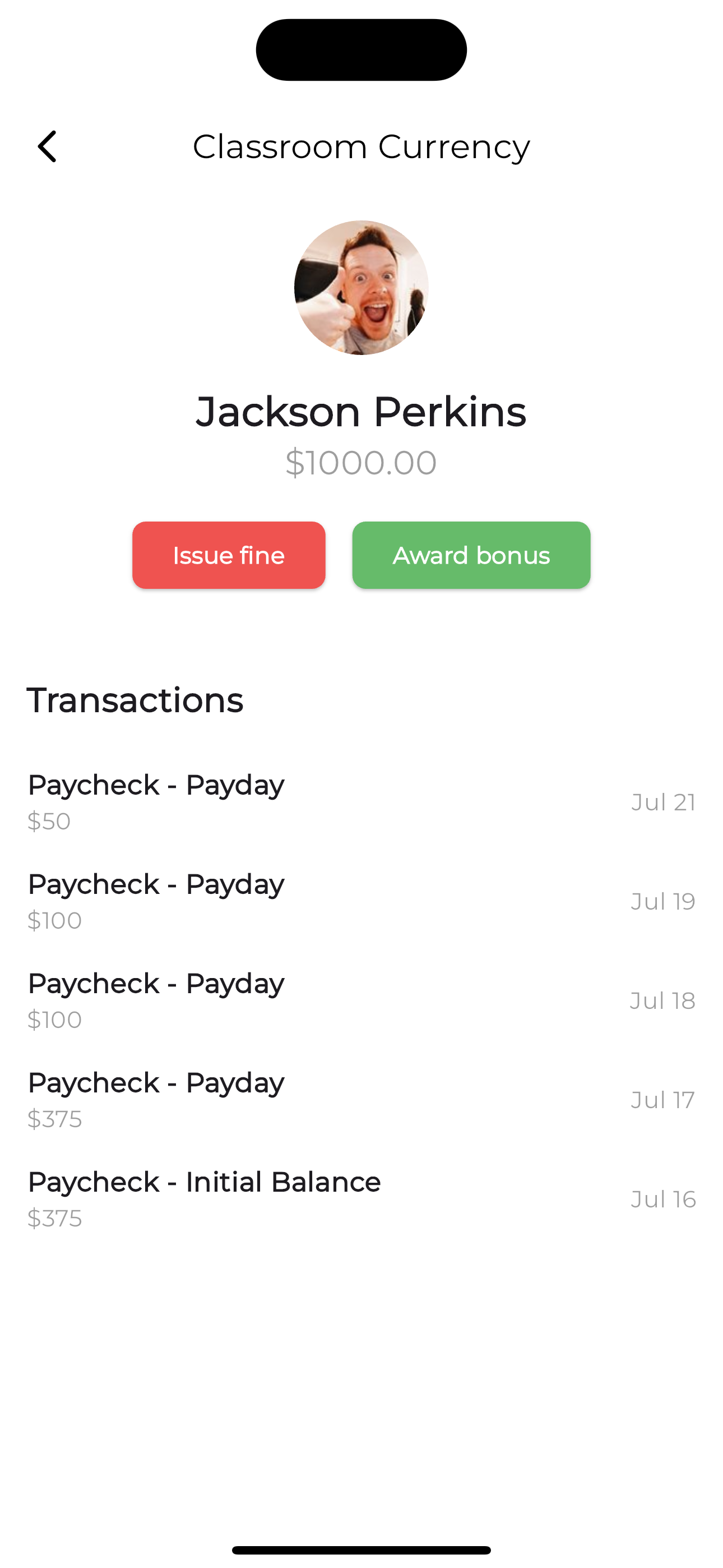Tap the Award bonus button
Viewport: 723px width, 1568px height.
click(x=471, y=555)
